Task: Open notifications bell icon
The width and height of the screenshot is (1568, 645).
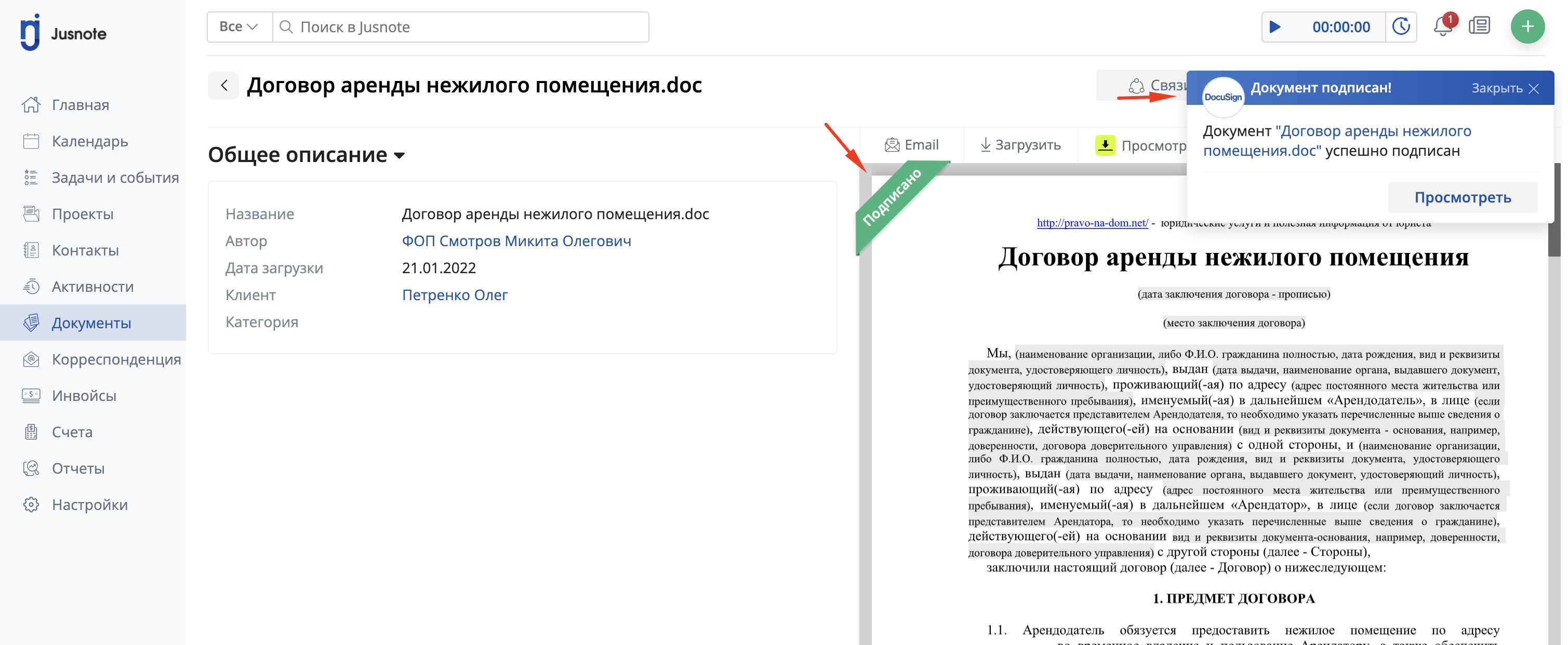Action: click(1443, 25)
